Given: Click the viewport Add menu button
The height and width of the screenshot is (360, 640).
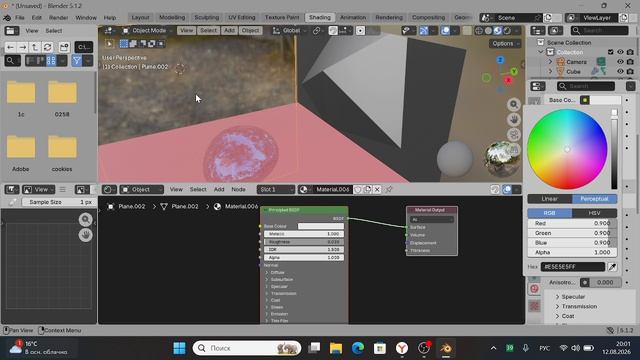Looking at the screenshot, I should point(229,31).
